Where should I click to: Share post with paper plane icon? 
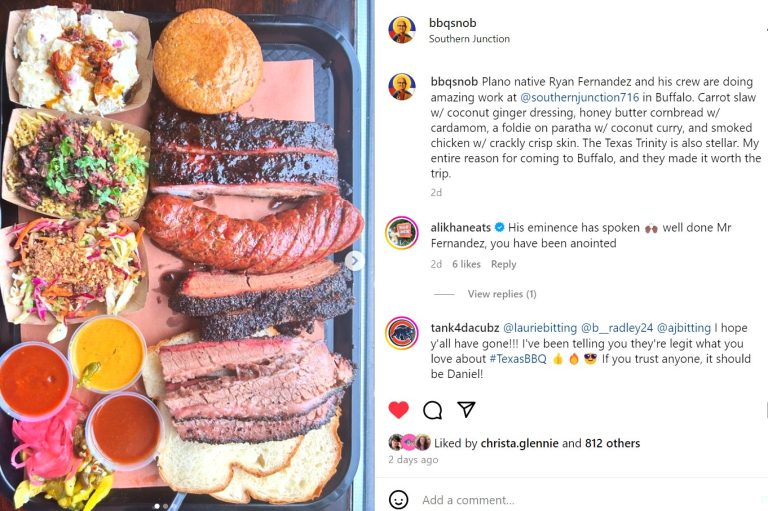[x=466, y=409]
